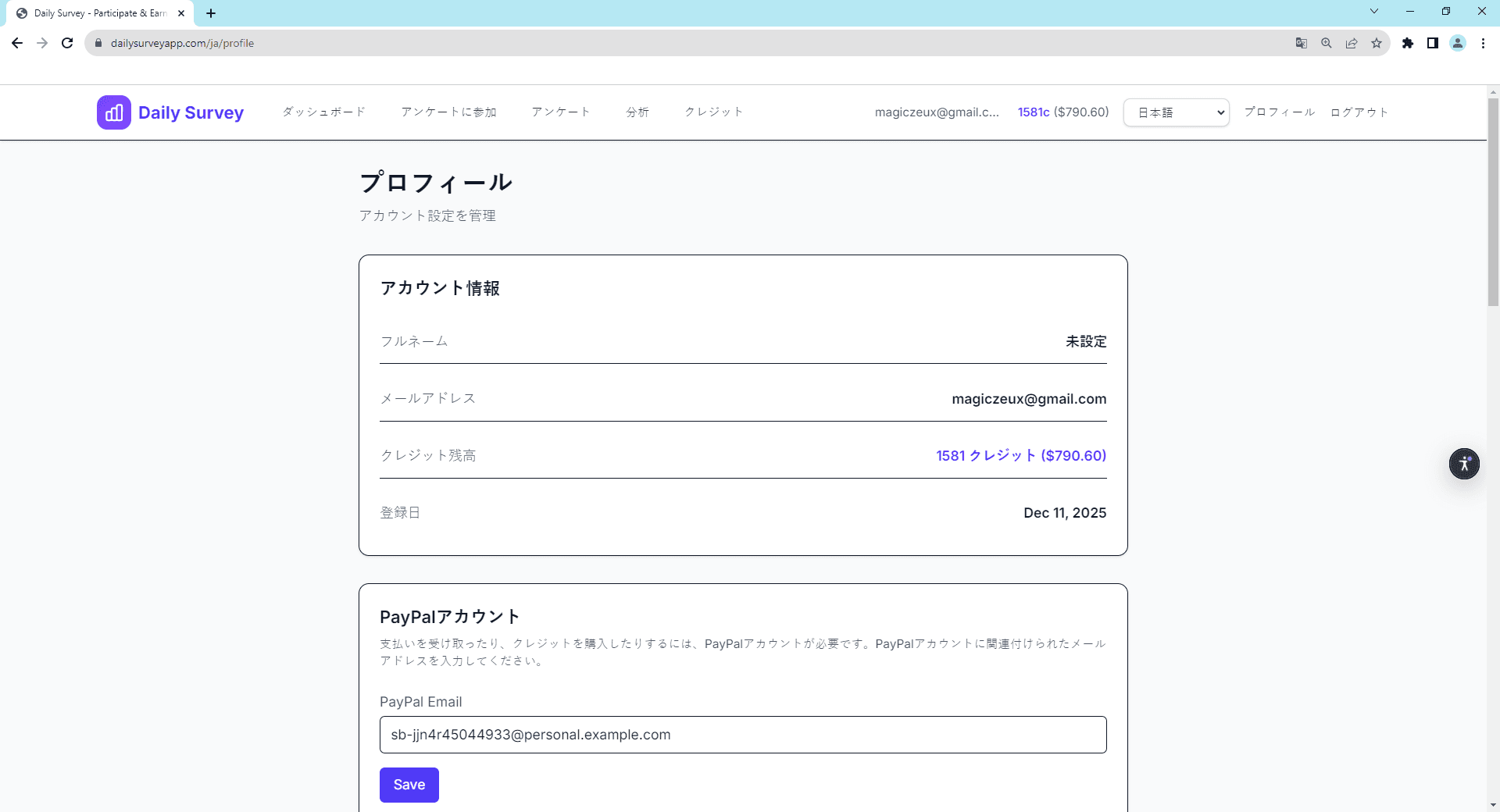Viewport: 1500px width, 812px height.
Task: Open the 日本語 language selector
Action: pyautogui.click(x=1176, y=112)
